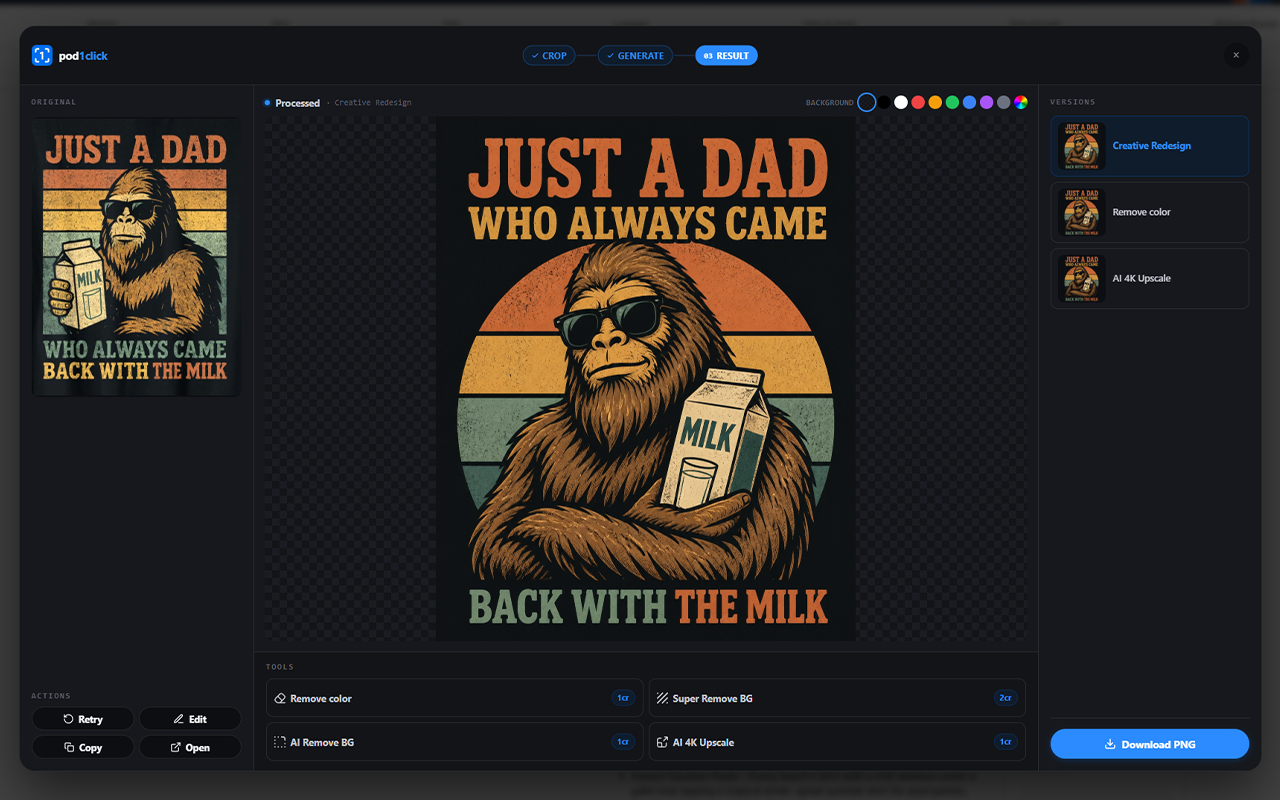Click the pencil Edit icon
This screenshot has width=1280, height=800.
(x=178, y=719)
